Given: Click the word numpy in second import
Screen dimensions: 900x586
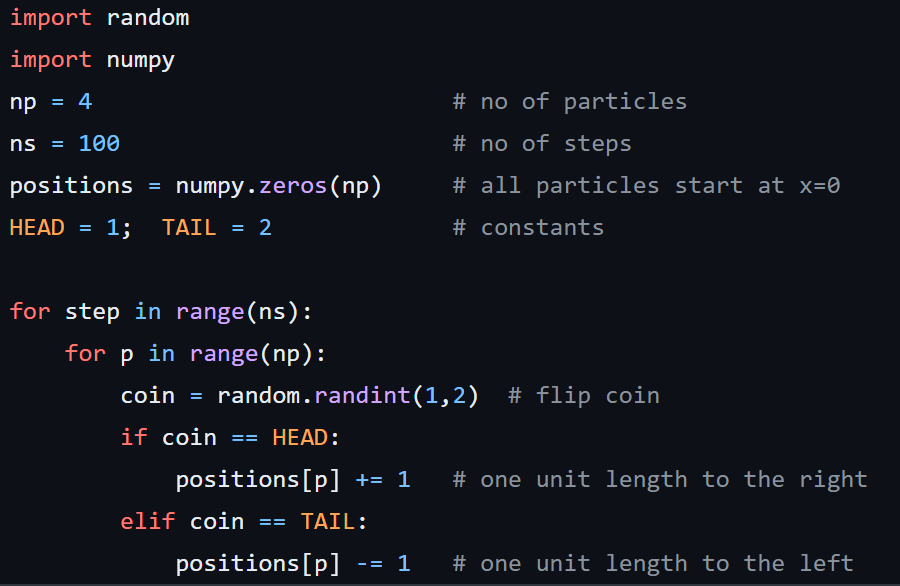Looking at the screenshot, I should pos(141,60).
